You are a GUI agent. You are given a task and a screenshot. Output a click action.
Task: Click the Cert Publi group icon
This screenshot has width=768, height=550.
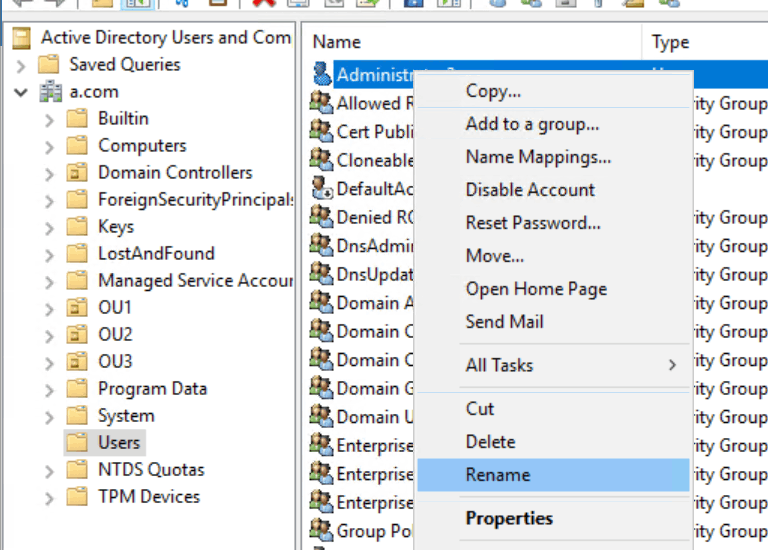(321, 131)
